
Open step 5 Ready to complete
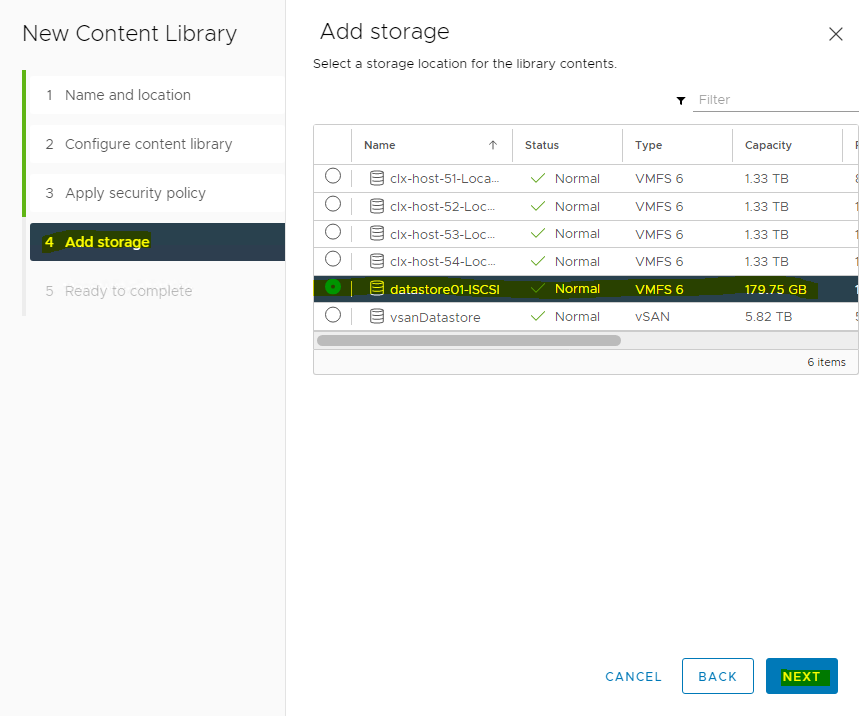(157, 290)
